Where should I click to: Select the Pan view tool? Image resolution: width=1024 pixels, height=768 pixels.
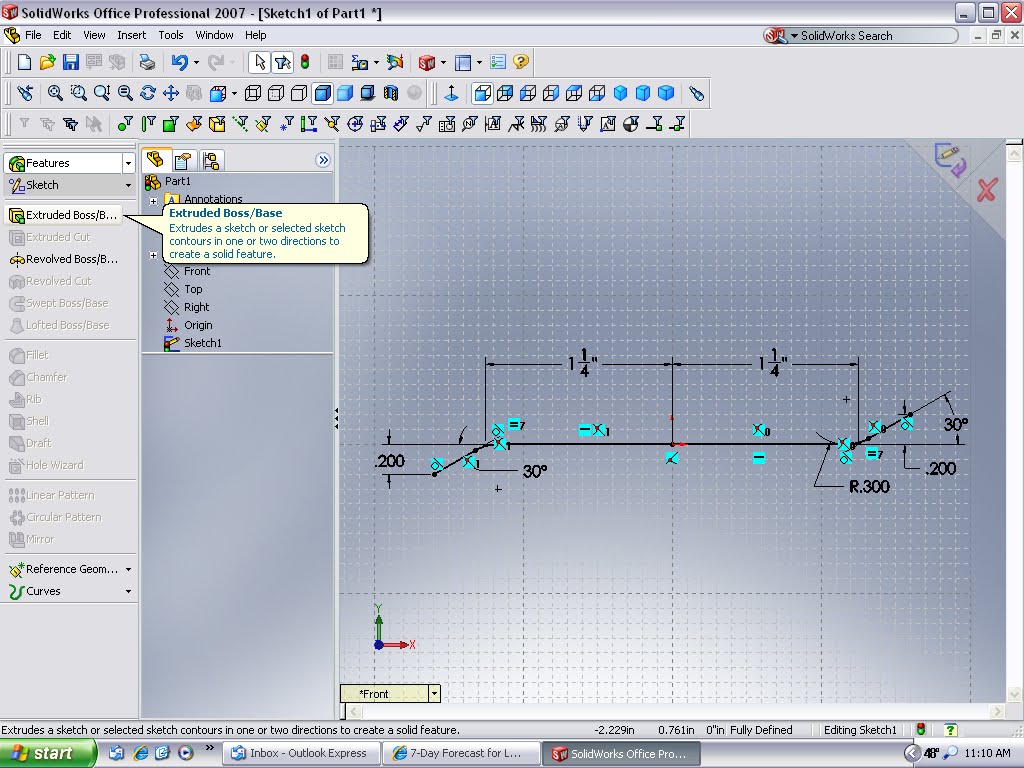[170, 93]
